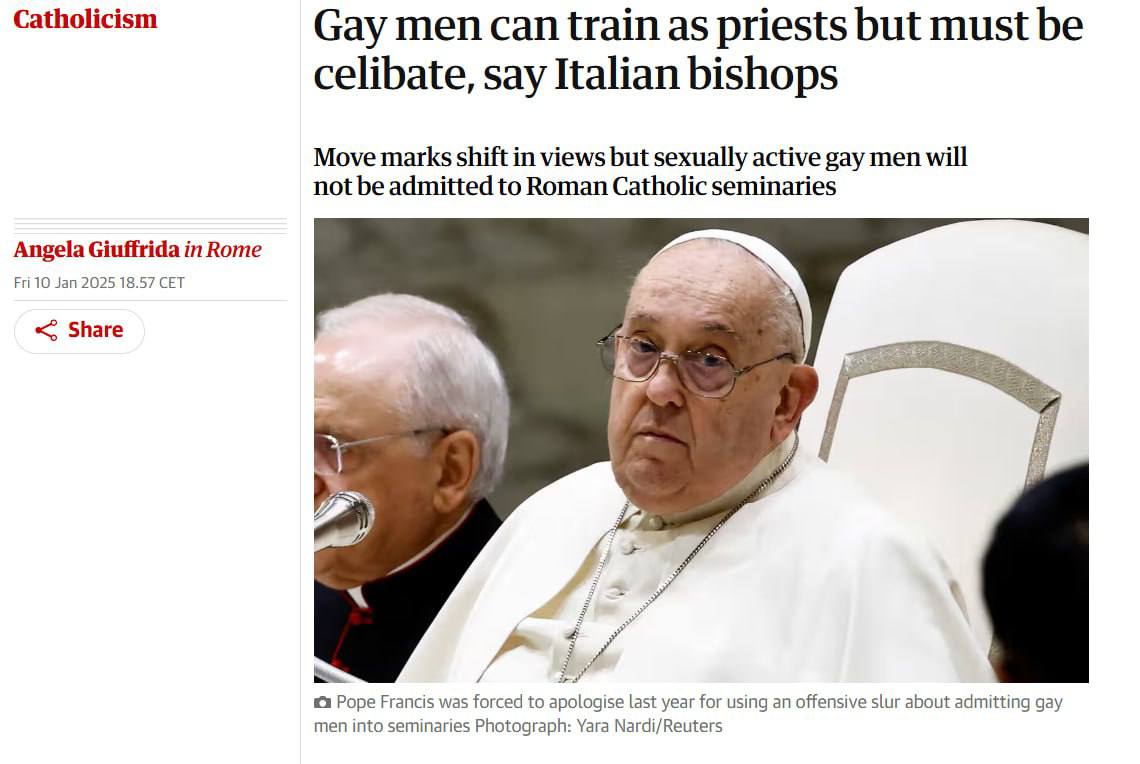Click the 'in Rome' byline location text
The image size is (1140, 764).
[x=222, y=249]
